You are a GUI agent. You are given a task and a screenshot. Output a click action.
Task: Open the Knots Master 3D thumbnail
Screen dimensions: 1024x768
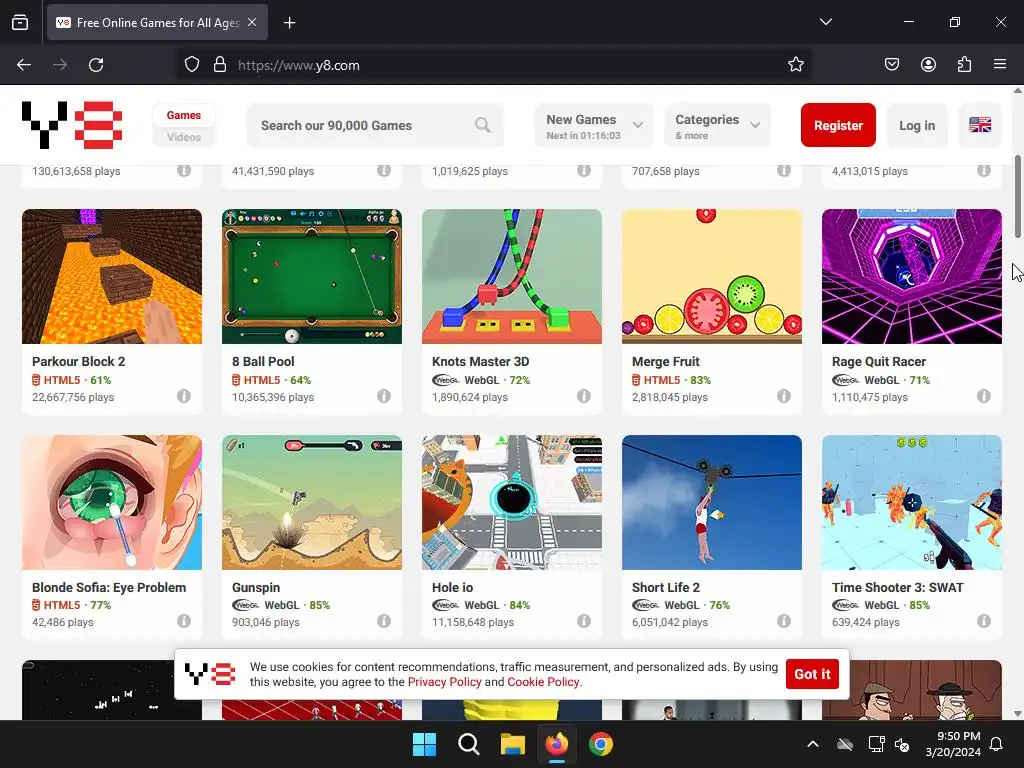coord(511,276)
